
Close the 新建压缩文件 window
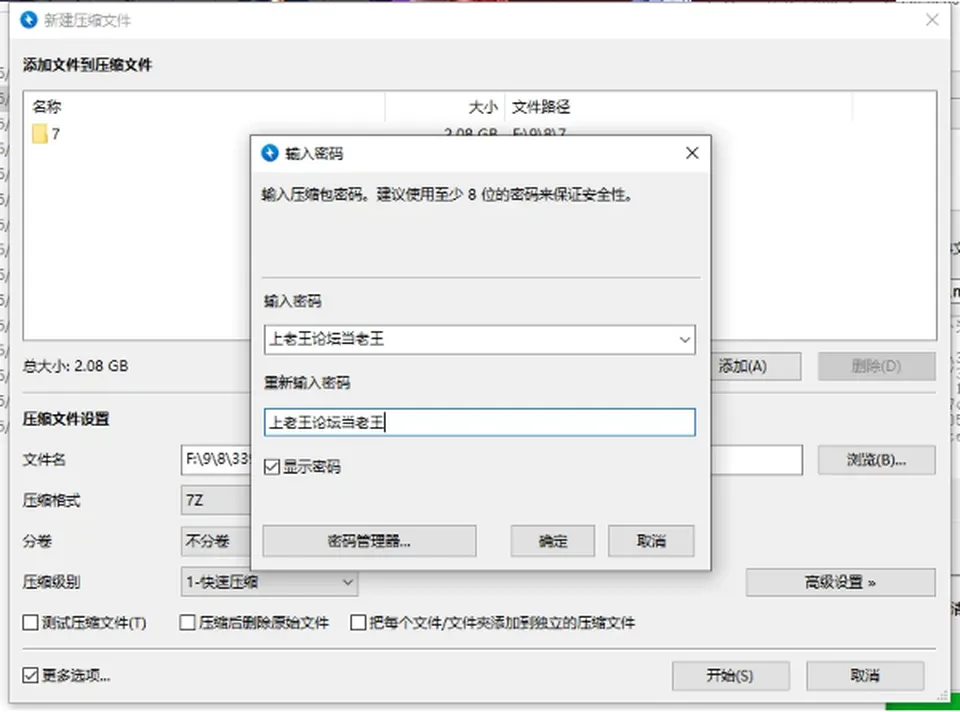[x=932, y=20]
